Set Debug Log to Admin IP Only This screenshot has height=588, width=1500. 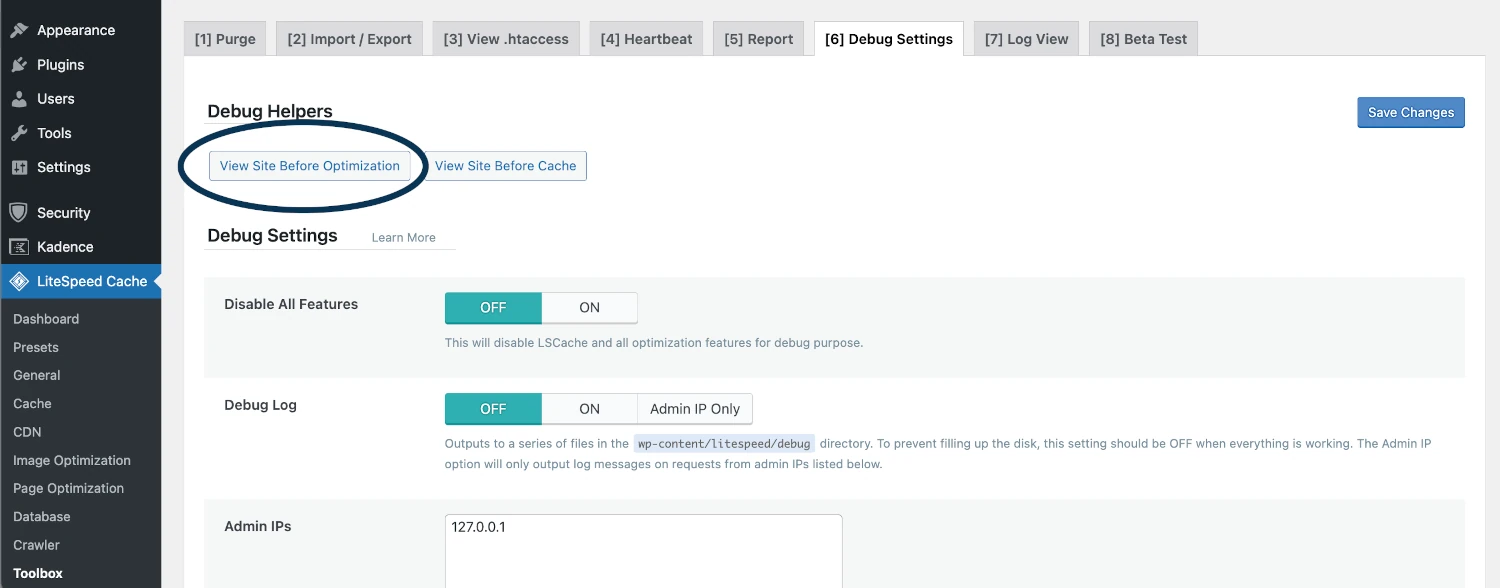(695, 409)
